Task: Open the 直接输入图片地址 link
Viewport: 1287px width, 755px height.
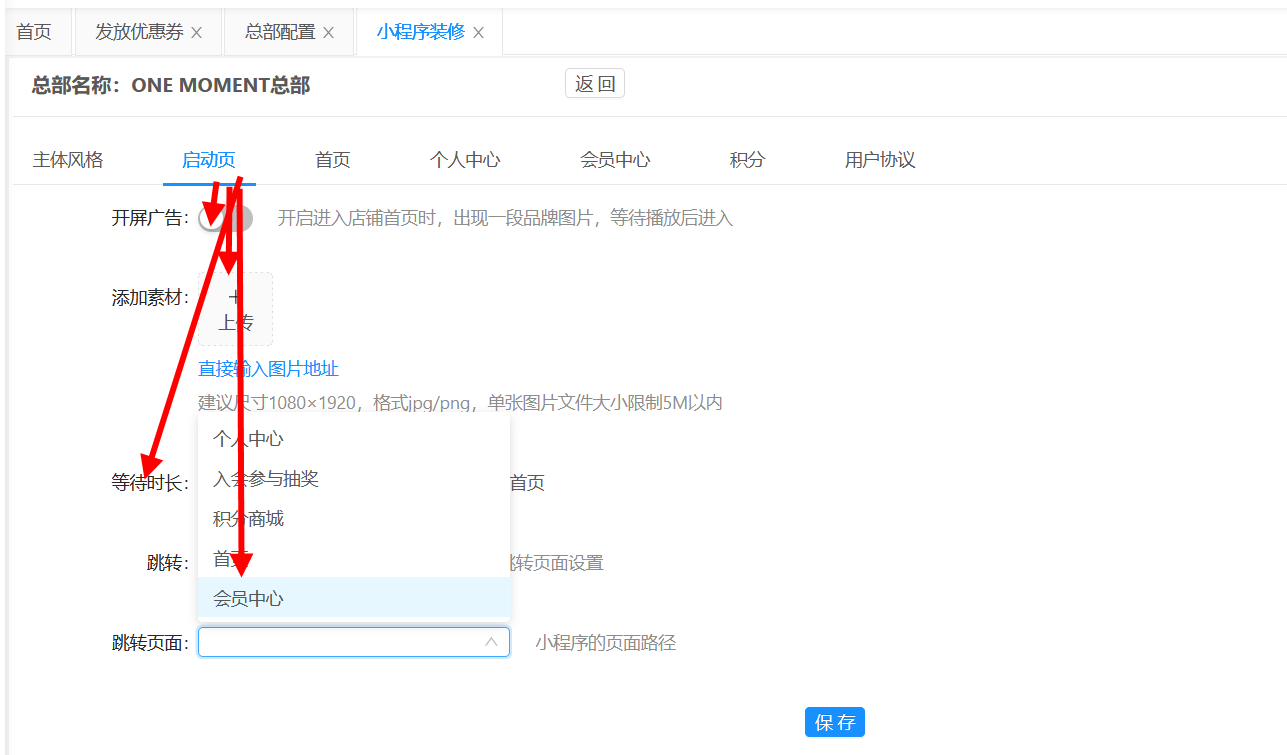Action: point(269,369)
